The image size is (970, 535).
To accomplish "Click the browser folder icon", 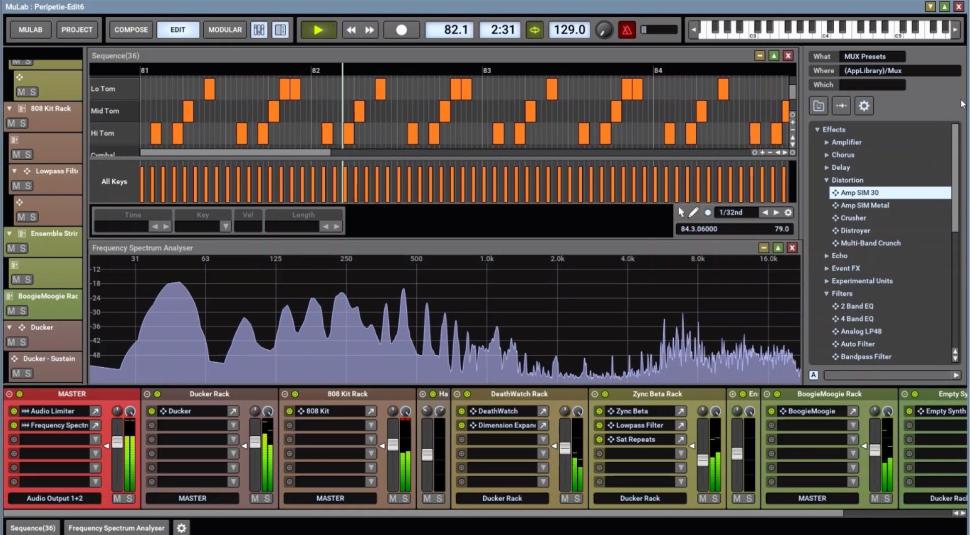I will point(819,106).
